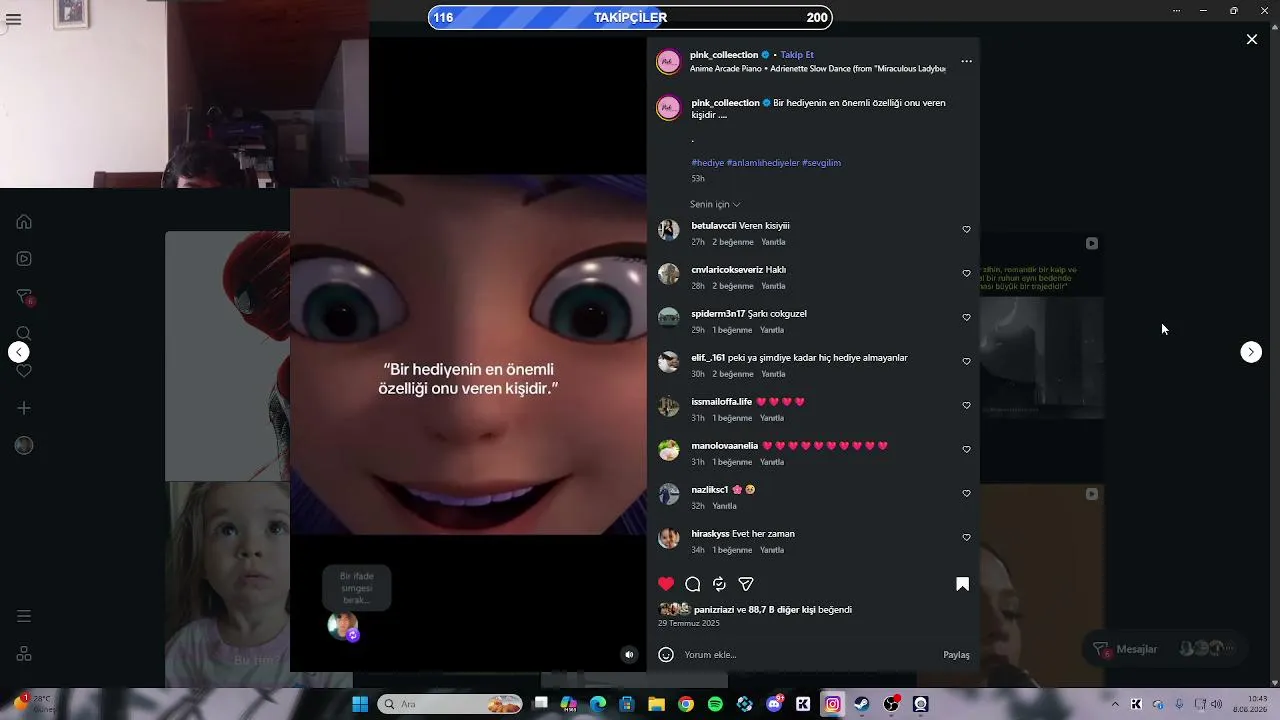
Task: Mute or unmute the reel audio
Action: pos(629,655)
